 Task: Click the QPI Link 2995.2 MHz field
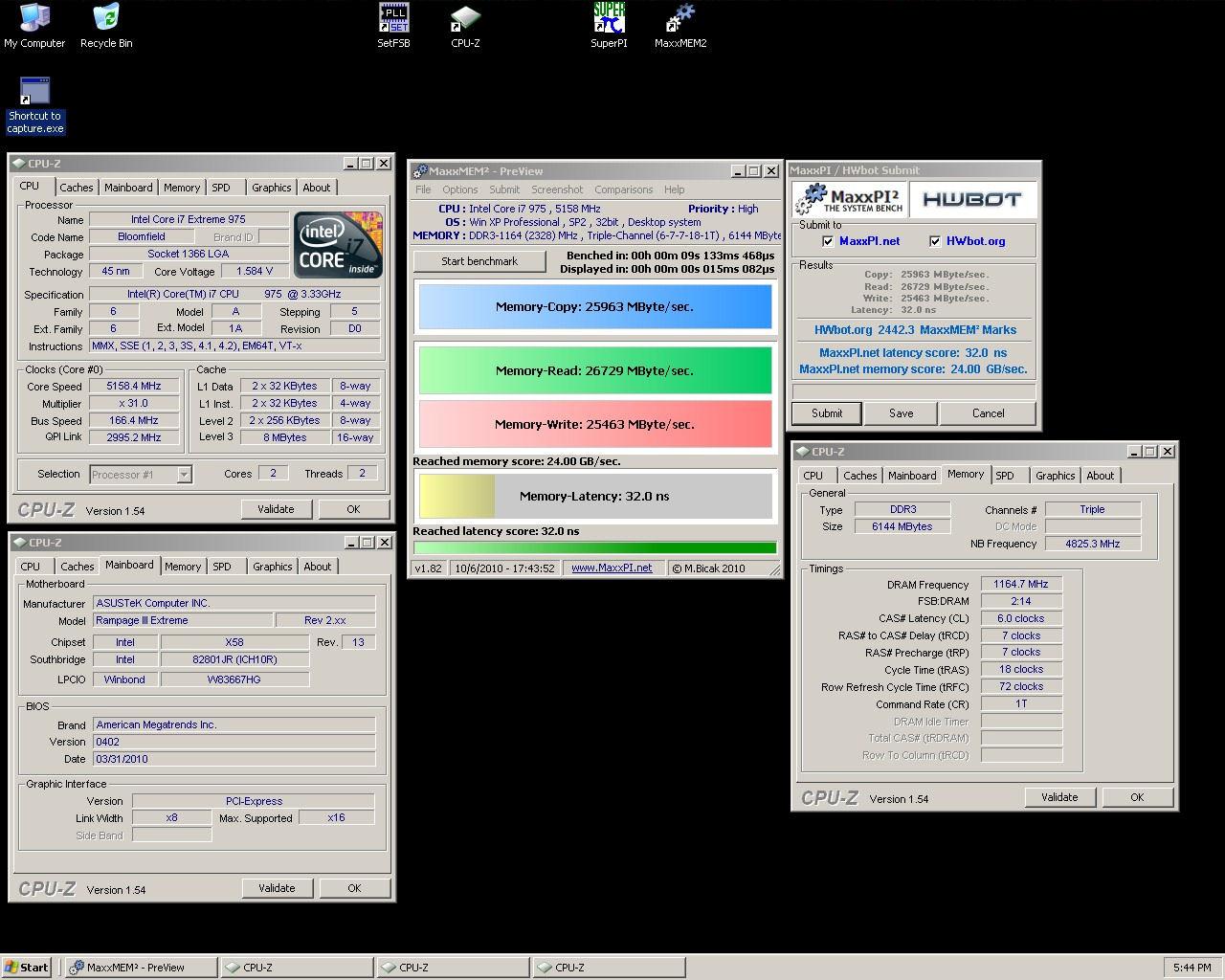[133, 437]
